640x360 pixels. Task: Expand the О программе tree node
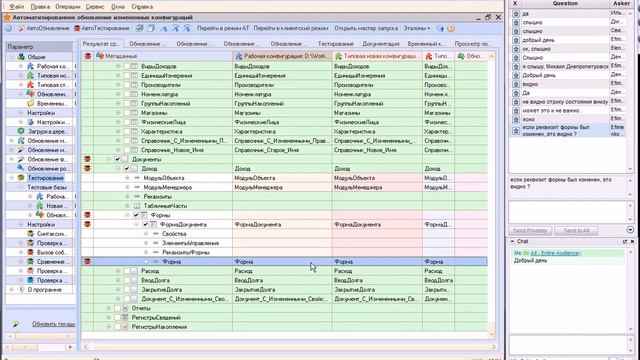point(11,289)
